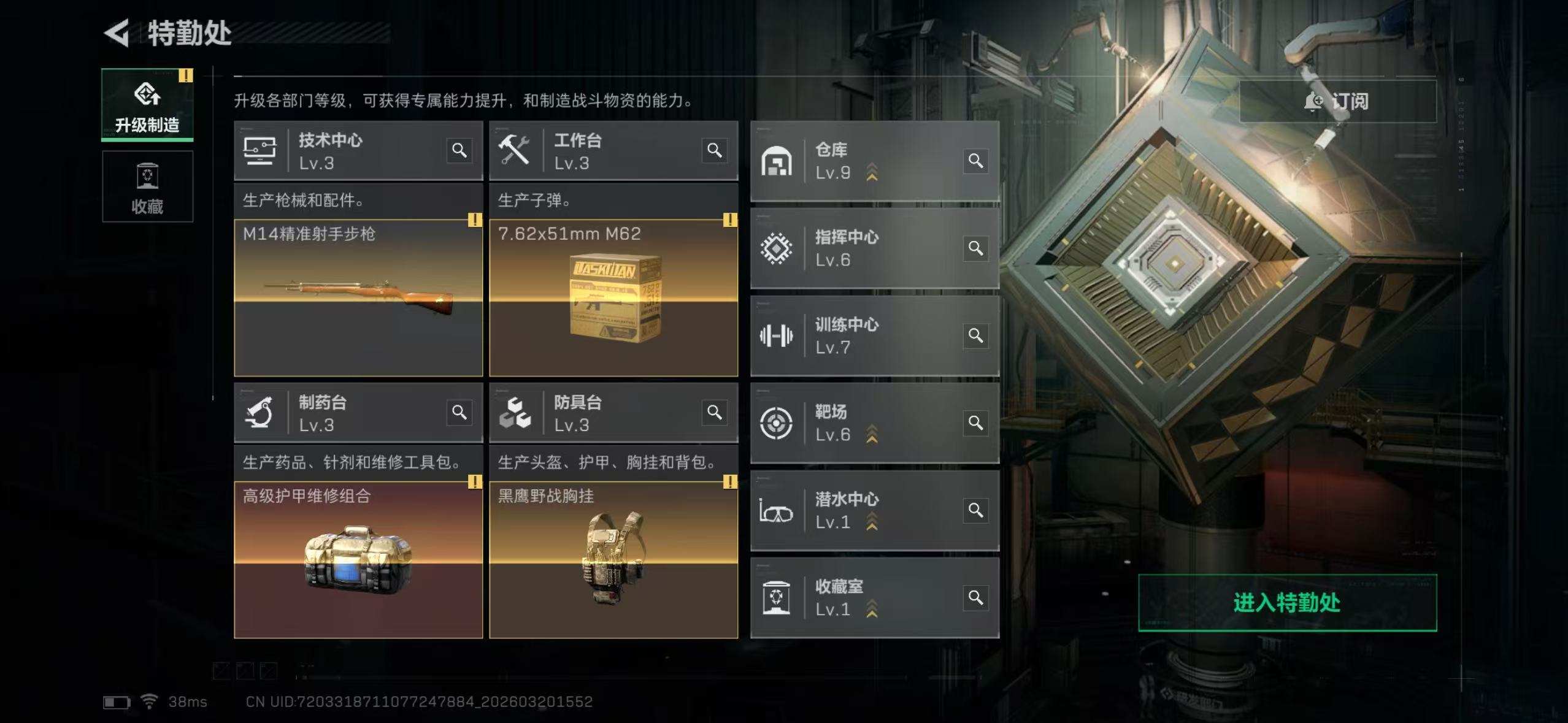Screen dimensions: 1568x723
Task: Click the magnifier icon on 潜水中心
Action: (976, 510)
